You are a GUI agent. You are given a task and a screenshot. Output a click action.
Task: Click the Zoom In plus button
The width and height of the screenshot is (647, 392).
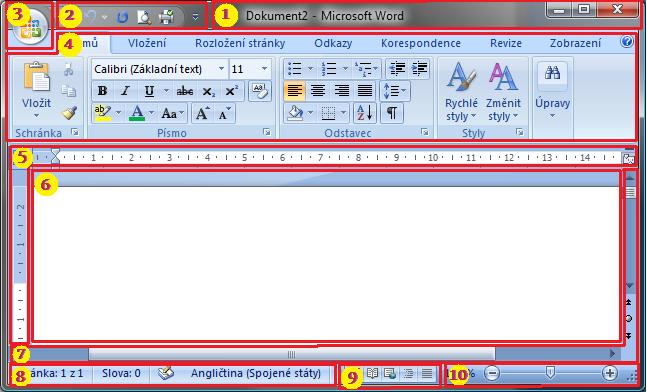point(609,373)
